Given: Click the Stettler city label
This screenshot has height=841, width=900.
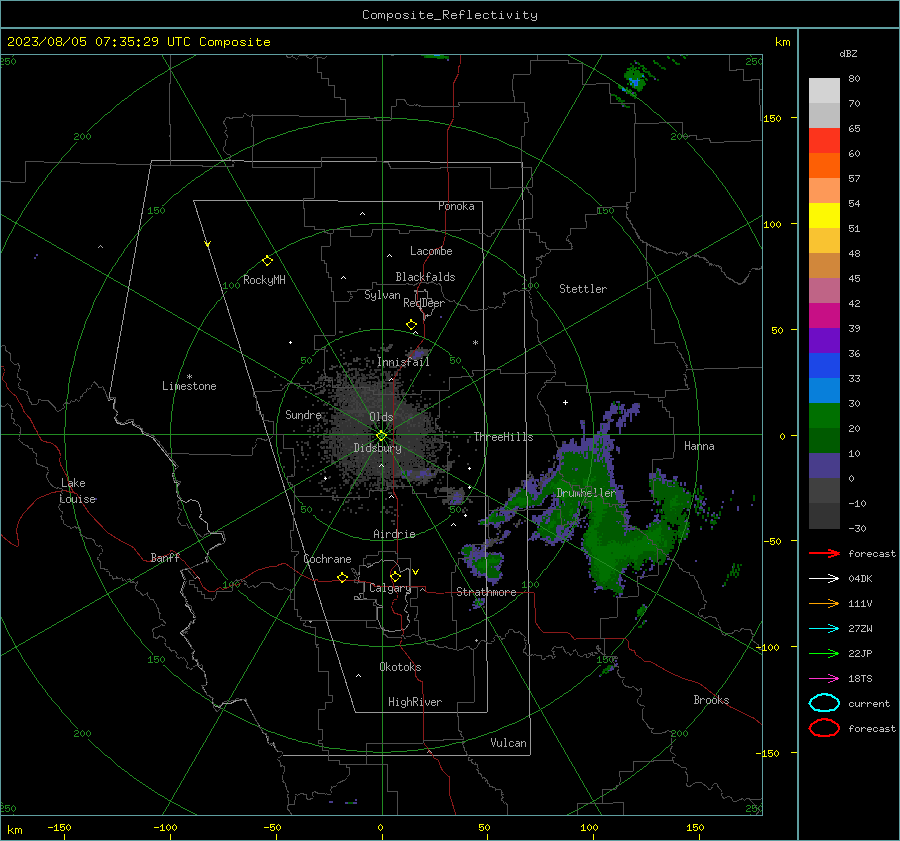Looking at the screenshot, I should (583, 289).
